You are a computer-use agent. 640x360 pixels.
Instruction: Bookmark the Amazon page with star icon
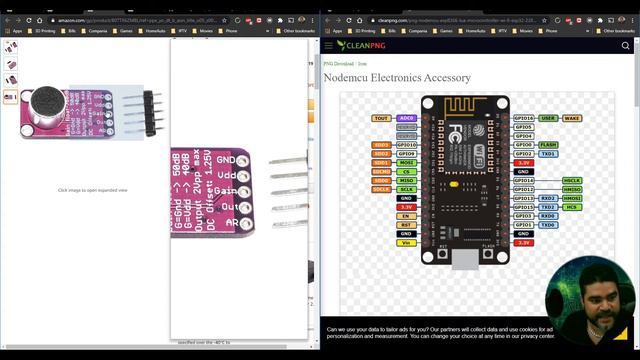pos(224,20)
